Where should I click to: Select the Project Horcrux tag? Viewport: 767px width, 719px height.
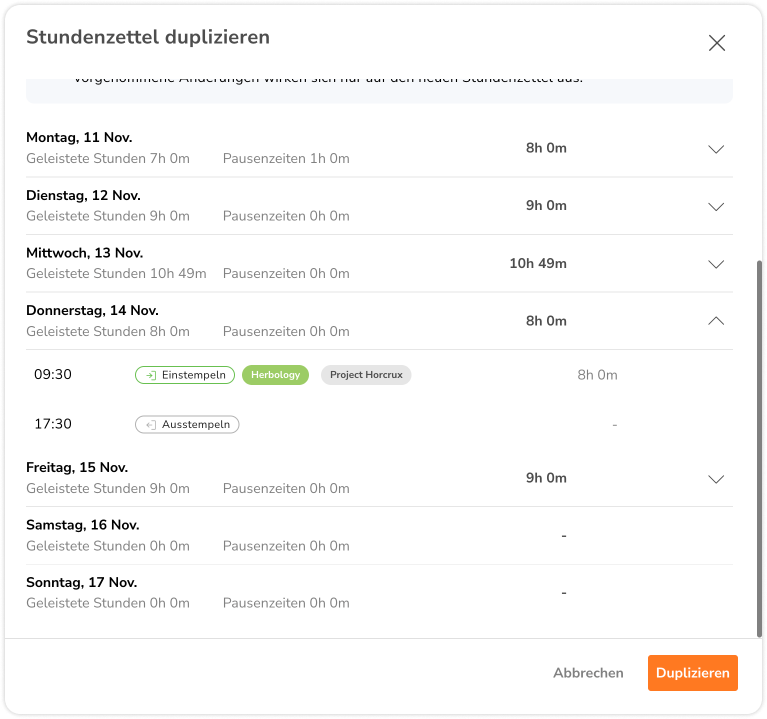point(366,375)
